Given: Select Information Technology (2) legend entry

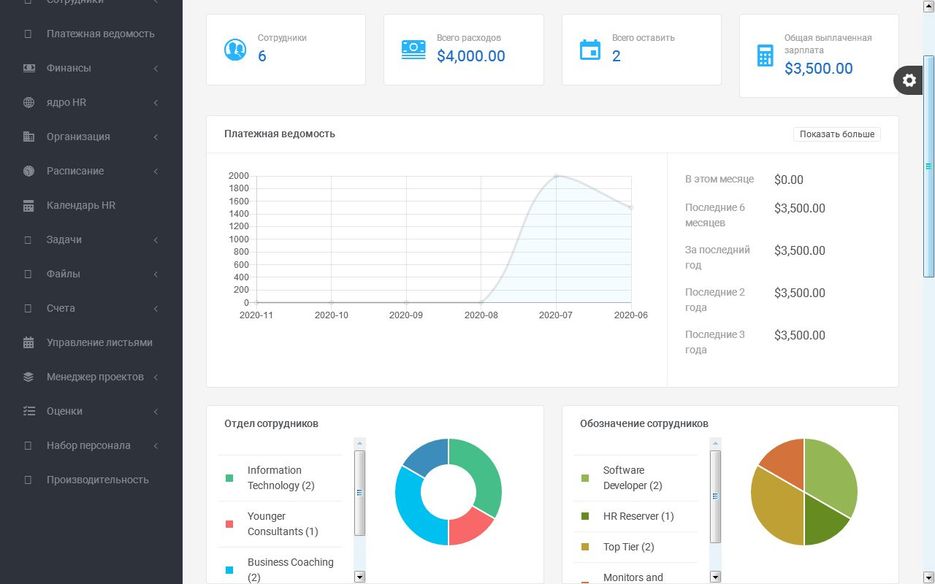Looking at the screenshot, I should click(x=281, y=478).
